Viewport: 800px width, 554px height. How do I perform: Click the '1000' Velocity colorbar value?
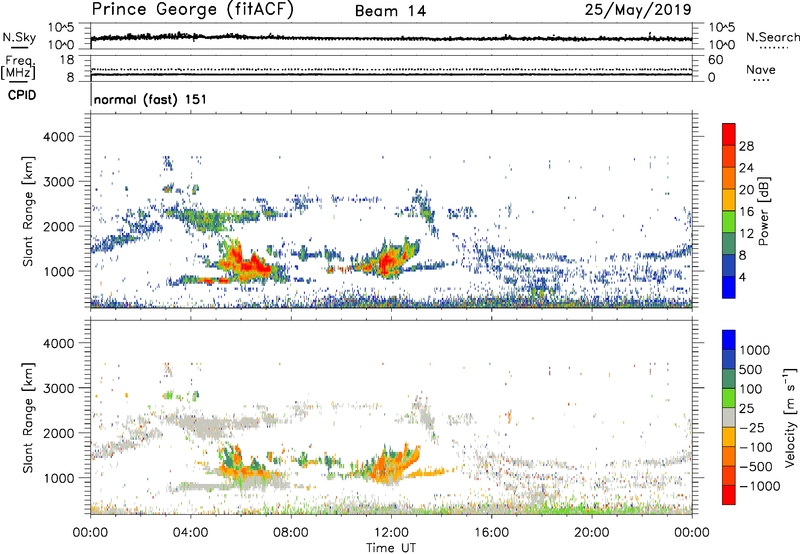pos(754,350)
